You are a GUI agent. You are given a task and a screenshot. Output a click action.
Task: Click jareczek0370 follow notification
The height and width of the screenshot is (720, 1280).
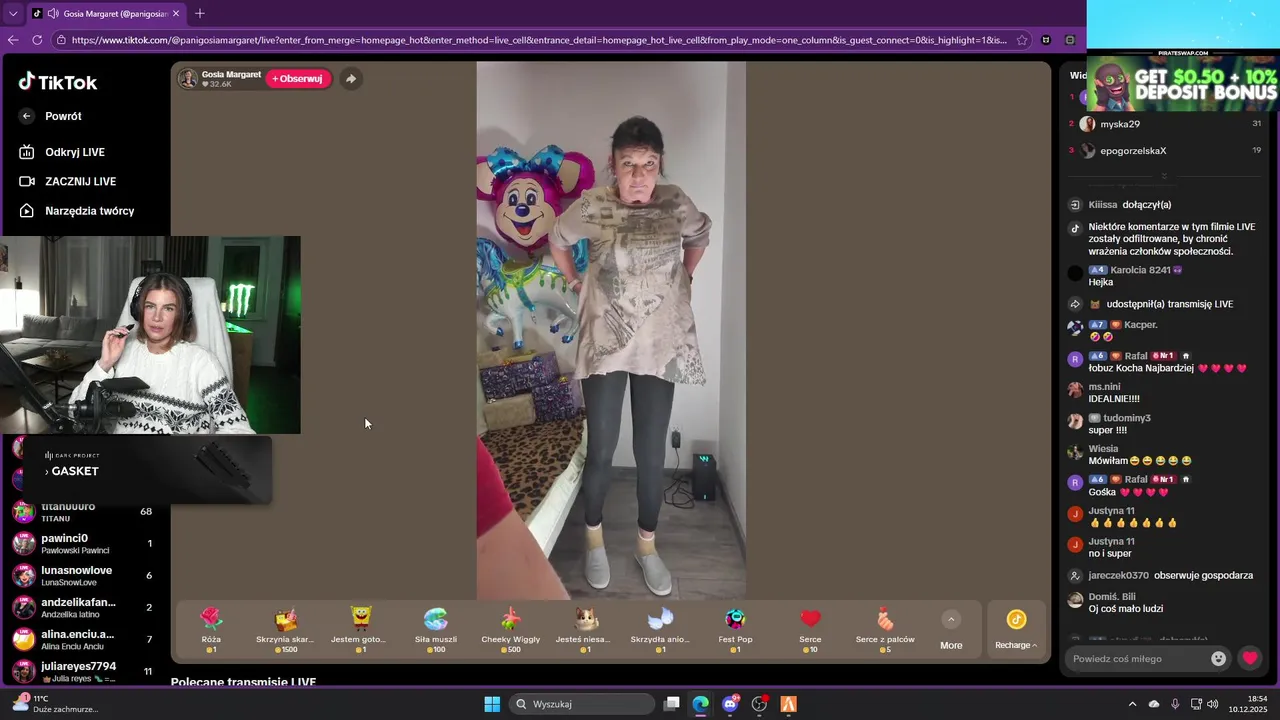[x=1160, y=576]
